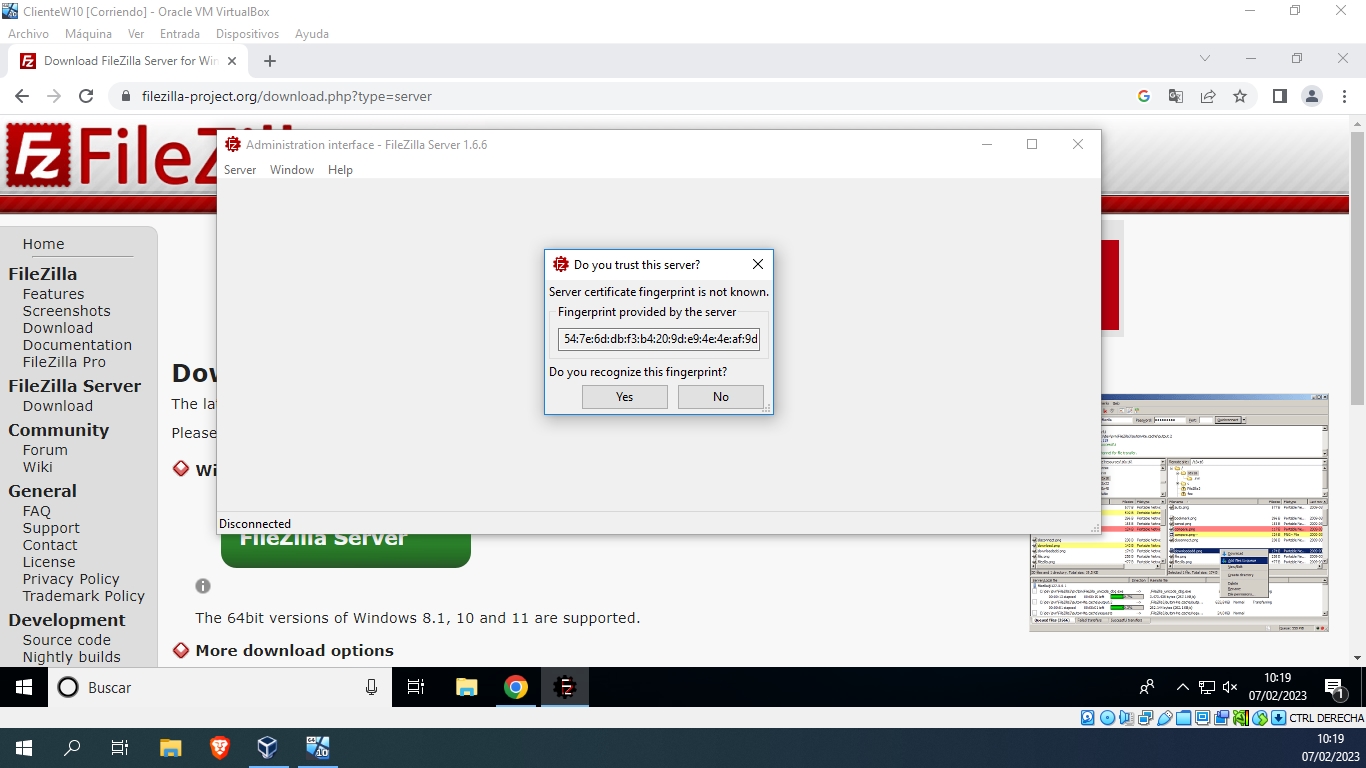Open Privacy Policy link in sidebar
This screenshot has width=1366, height=768.
pos(71,579)
